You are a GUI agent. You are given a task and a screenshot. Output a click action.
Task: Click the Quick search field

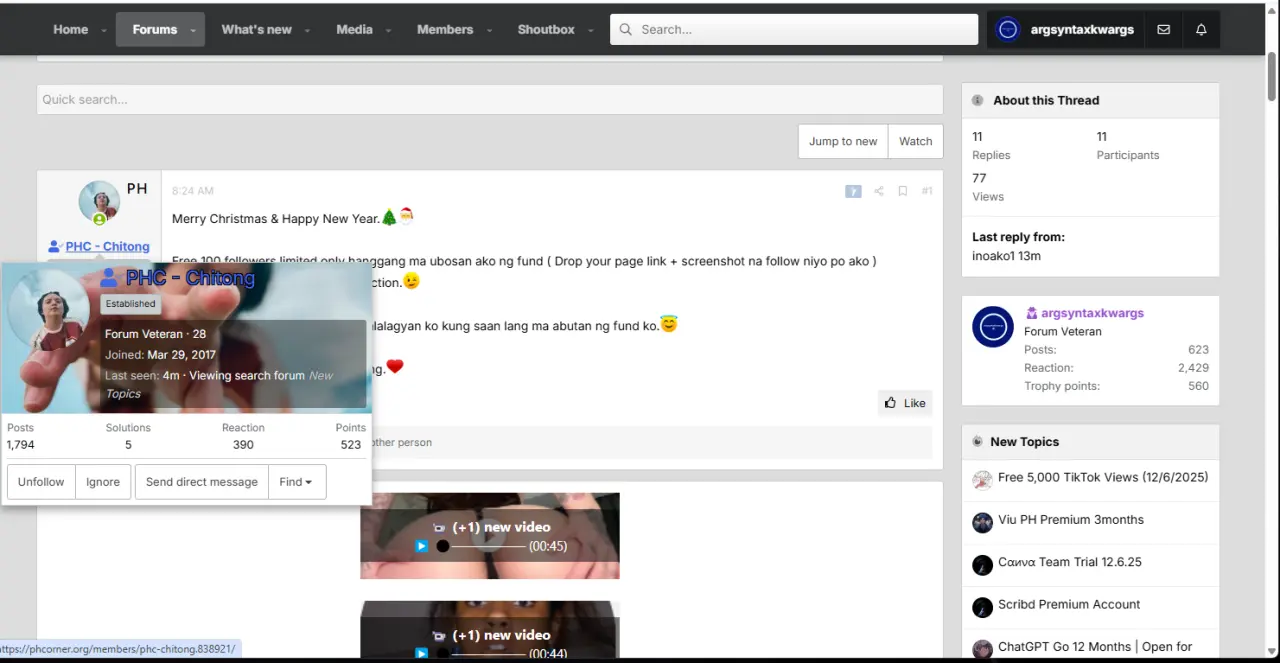[x=490, y=99]
